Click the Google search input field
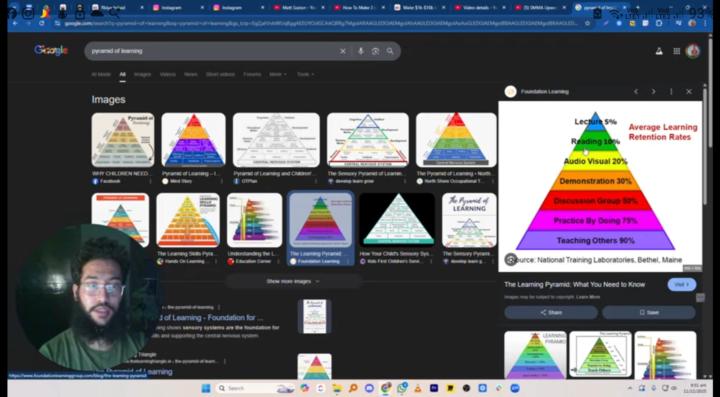The height and width of the screenshot is (397, 720). pyautogui.click(x=214, y=51)
